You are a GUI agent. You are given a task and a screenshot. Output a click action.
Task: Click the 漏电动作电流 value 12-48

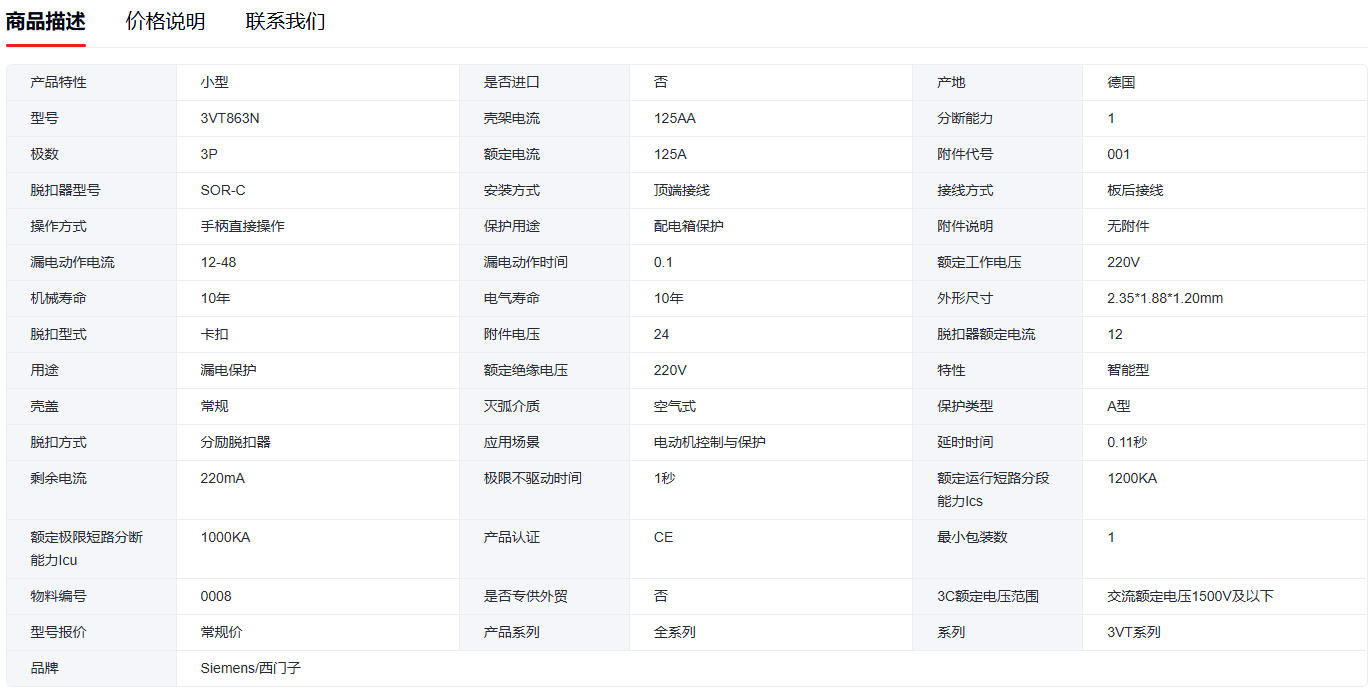[x=219, y=262]
